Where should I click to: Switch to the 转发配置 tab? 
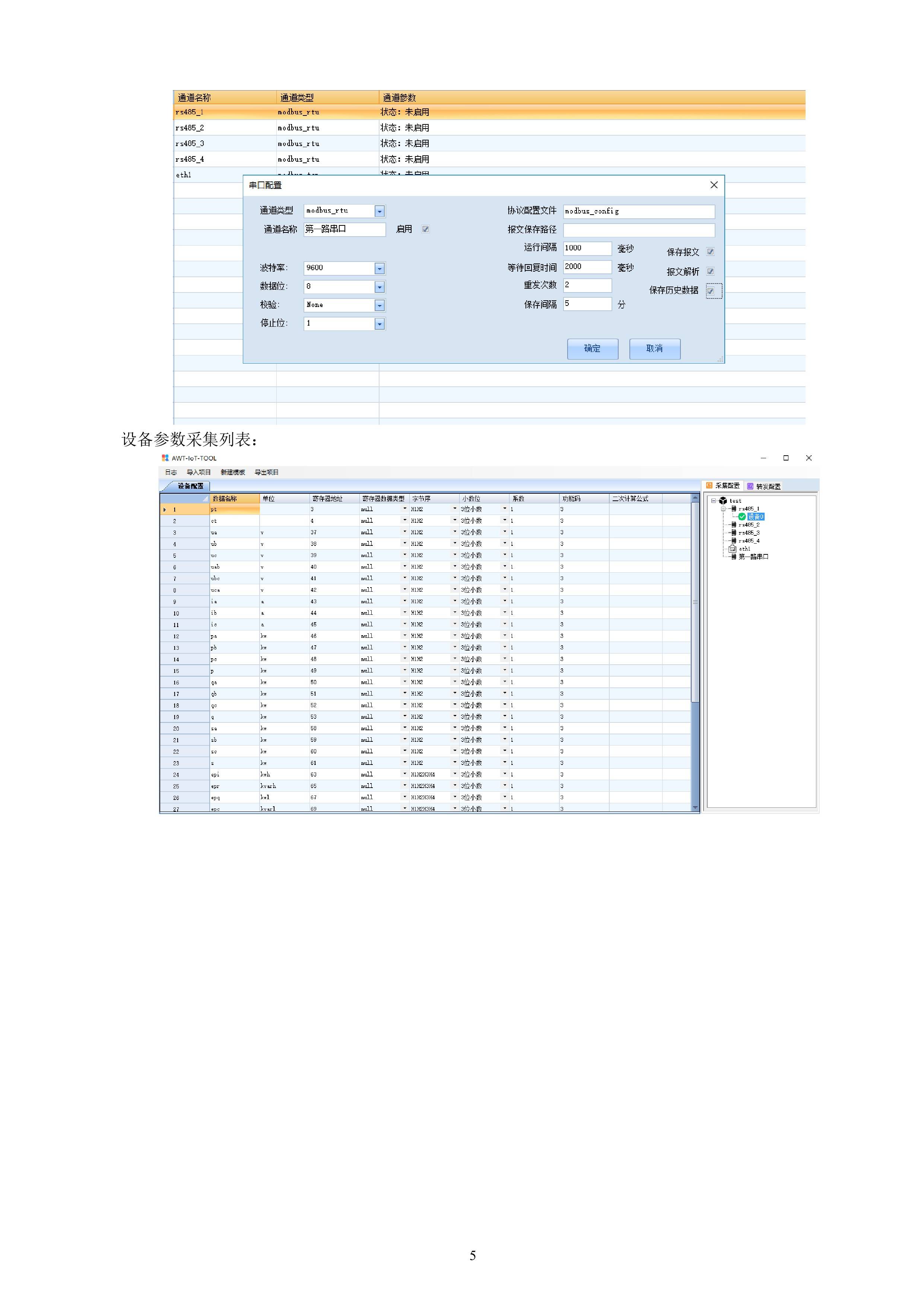(x=764, y=486)
